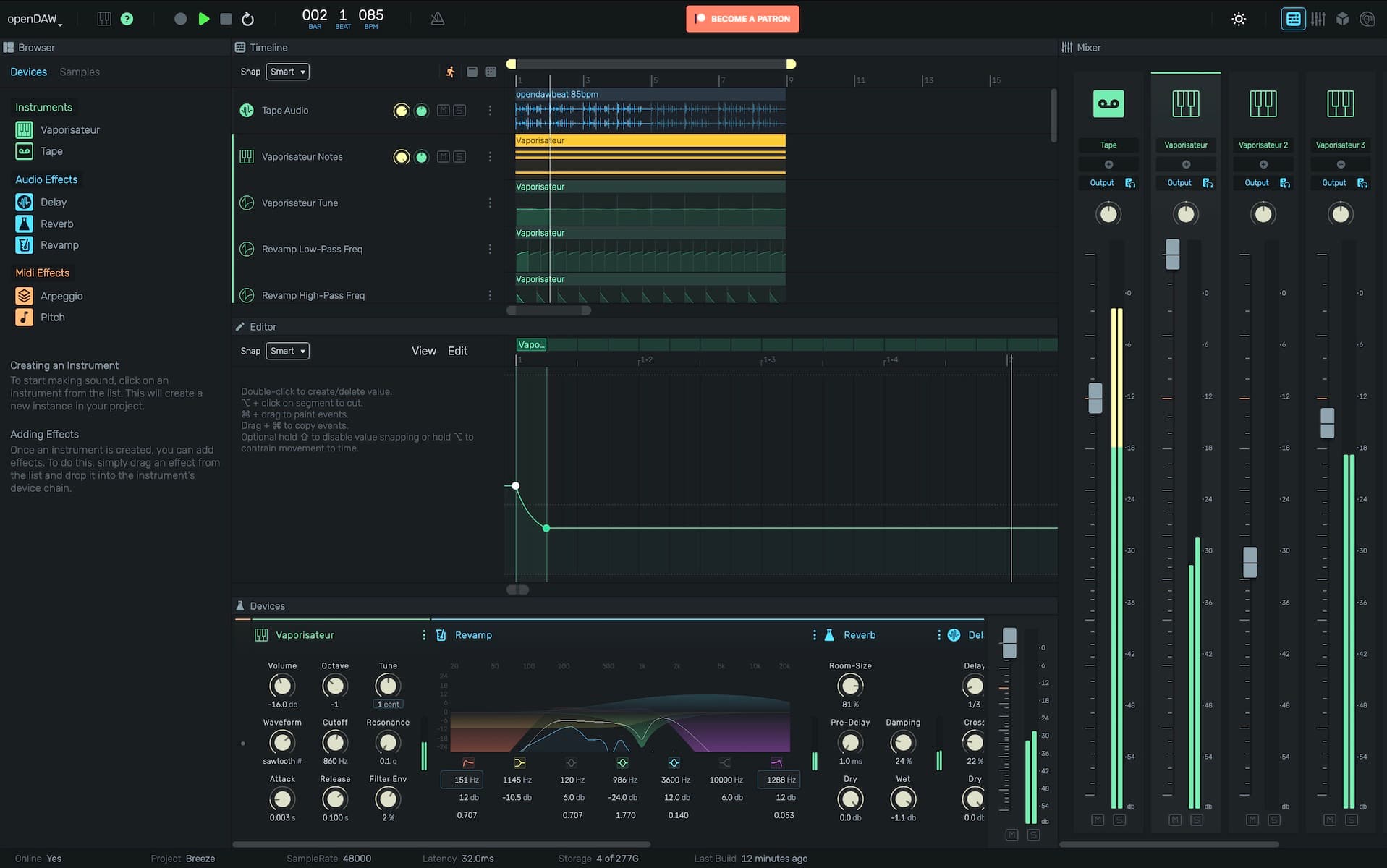Open the Smart snap dropdown in the Timeline
Image resolution: width=1387 pixels, height=868 pixels.
point(287,72)
